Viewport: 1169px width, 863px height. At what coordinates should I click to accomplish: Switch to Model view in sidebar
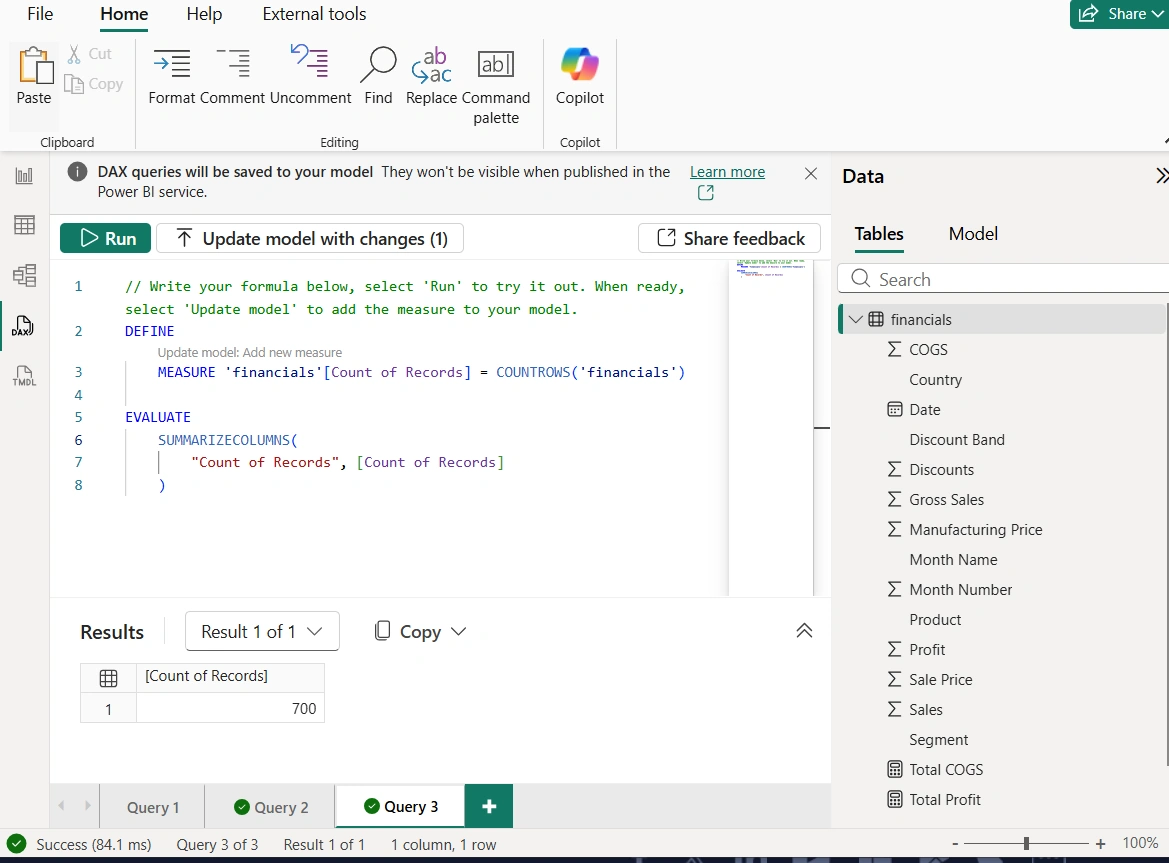pos(24,275)
